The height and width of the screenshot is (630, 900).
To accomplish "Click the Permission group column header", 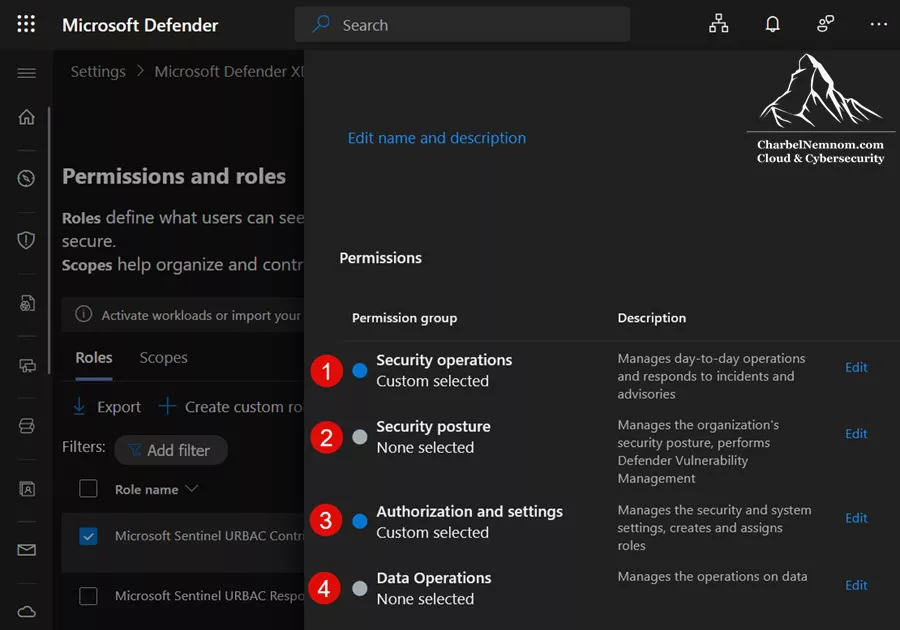I will click(x=404, y=318).
